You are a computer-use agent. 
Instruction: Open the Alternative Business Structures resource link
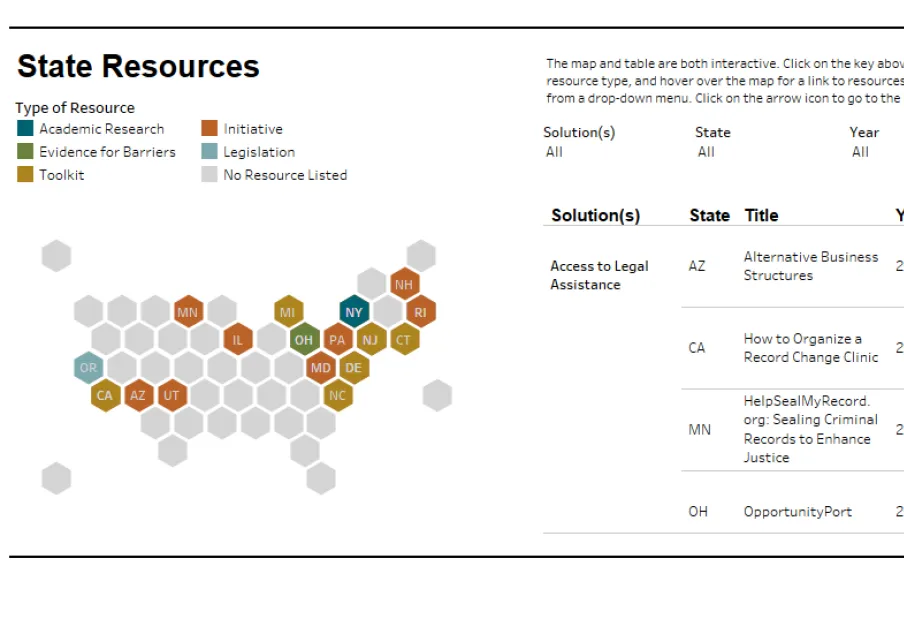click(x=811, y=266)
